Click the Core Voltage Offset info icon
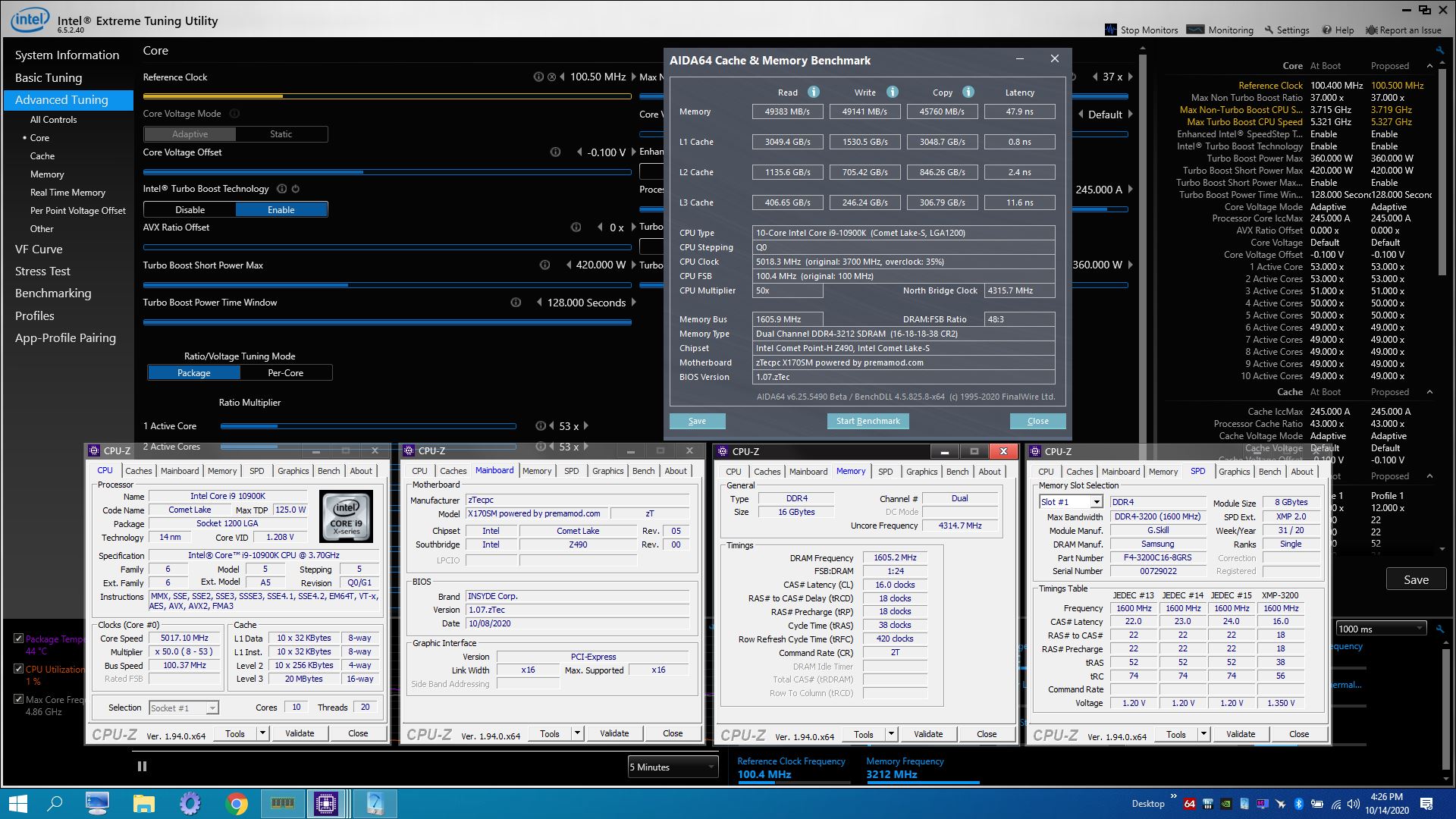The height and width of the screenshot is (819, 1456). coord(555,152)
